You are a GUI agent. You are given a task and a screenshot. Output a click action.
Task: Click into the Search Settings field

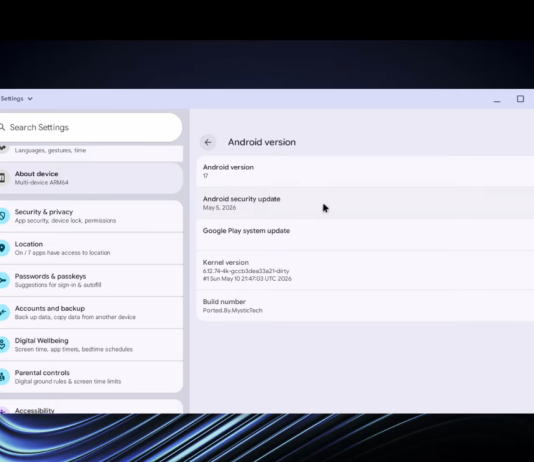[x=91, y=127]
